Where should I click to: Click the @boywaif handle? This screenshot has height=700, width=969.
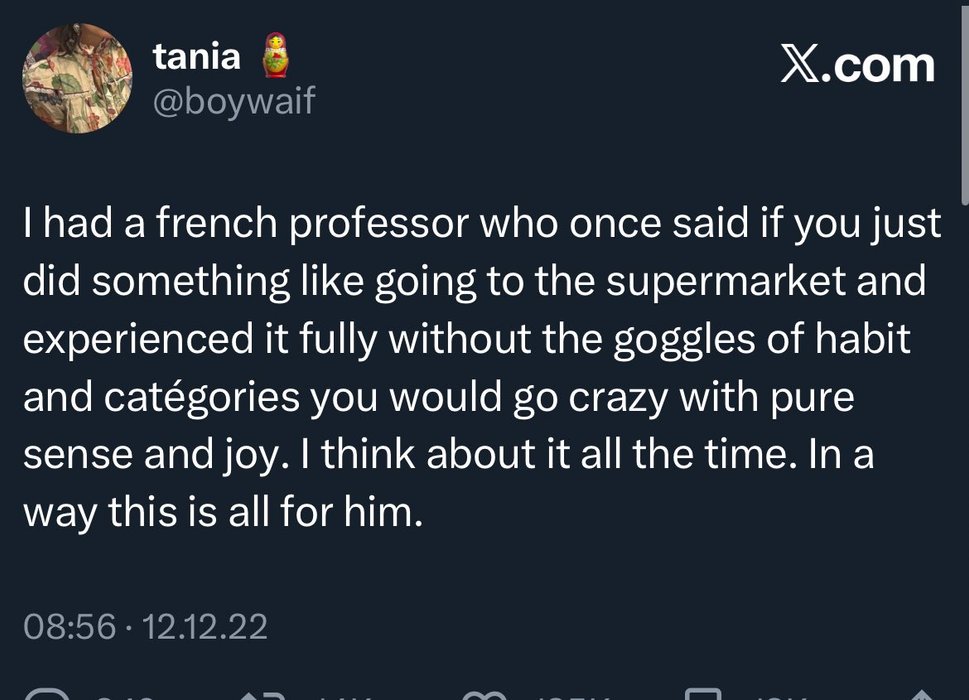coord(233,100)
